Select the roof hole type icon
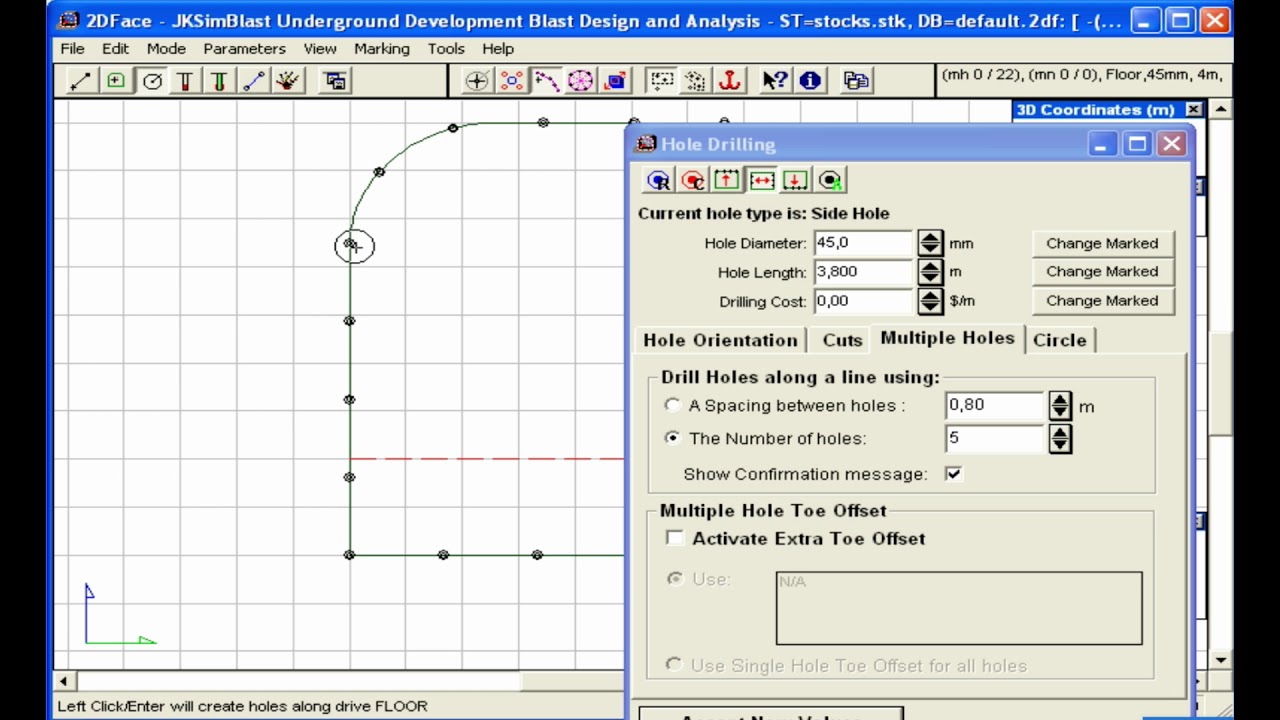This screenshot has width=1280, height=720. tap(727, 180)
